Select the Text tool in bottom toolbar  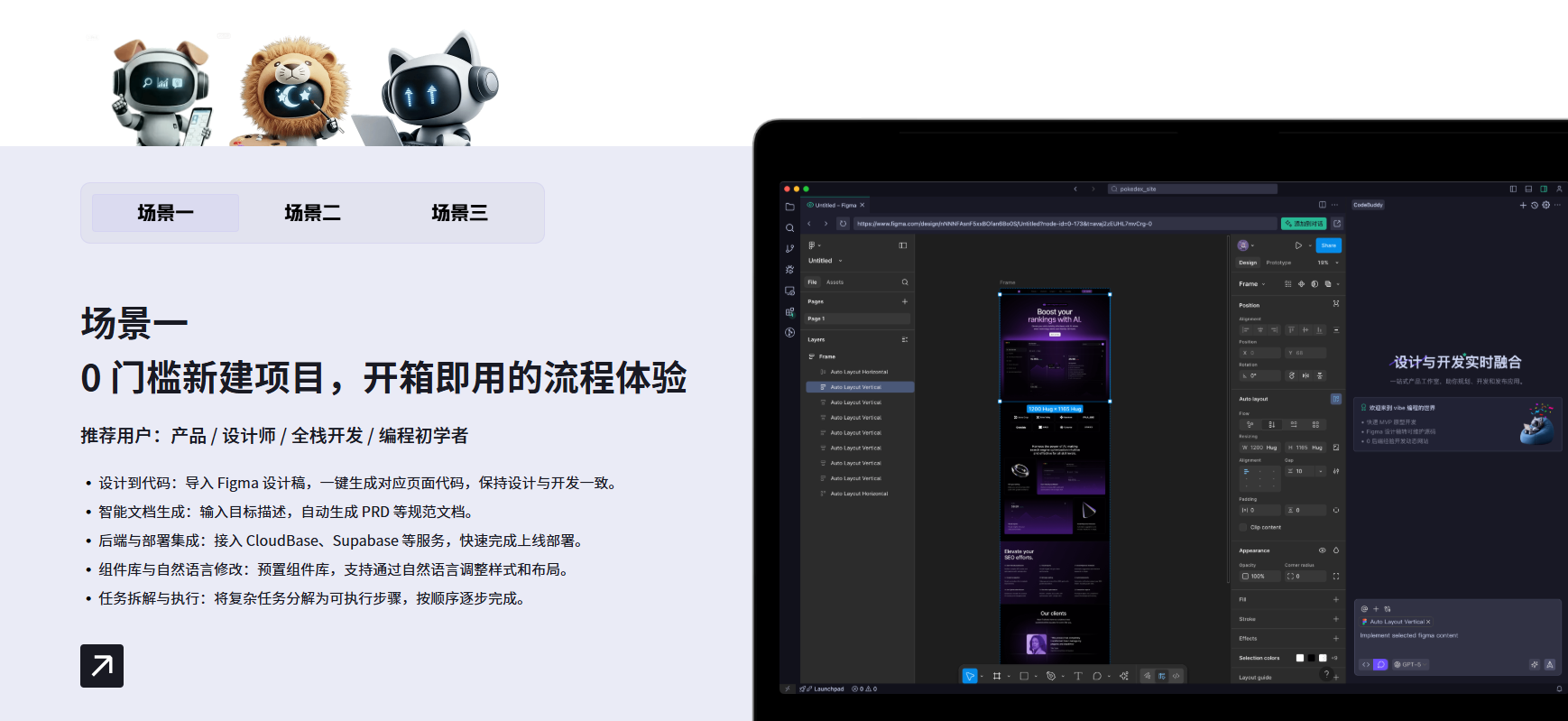pyautogui.click(x=1077, y=676)
